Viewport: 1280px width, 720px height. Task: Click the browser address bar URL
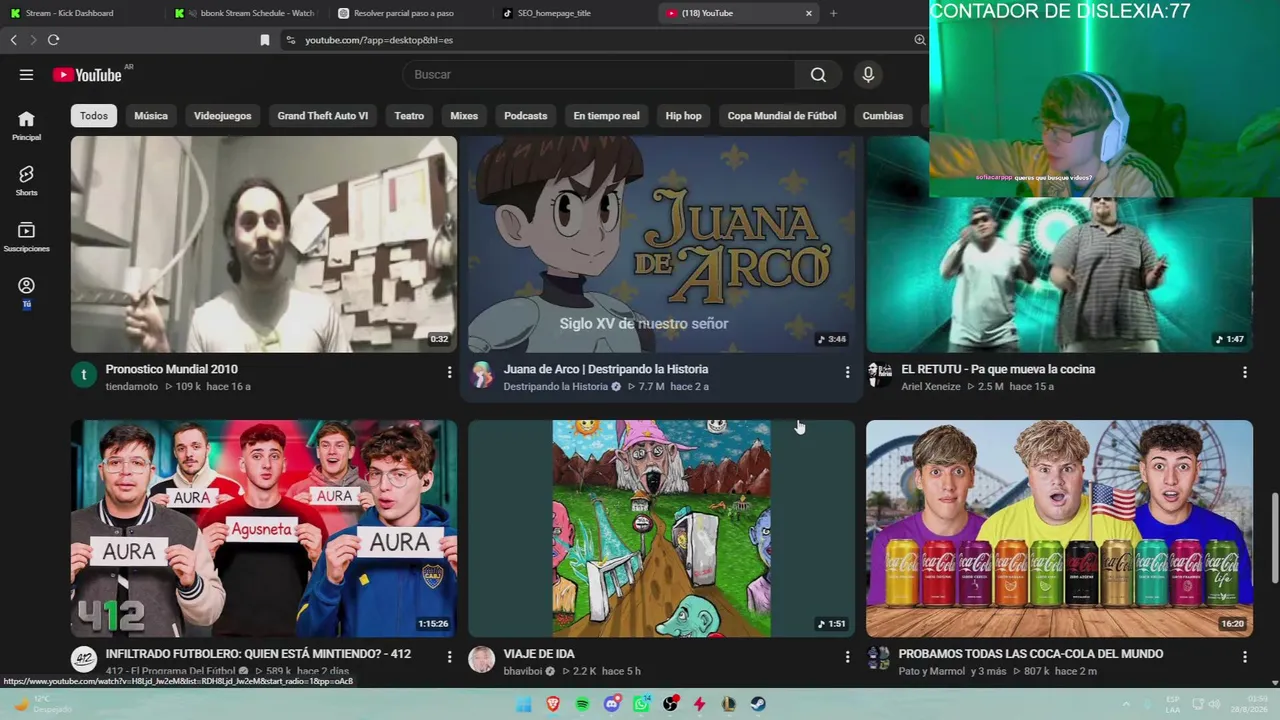tap(379, 40)
